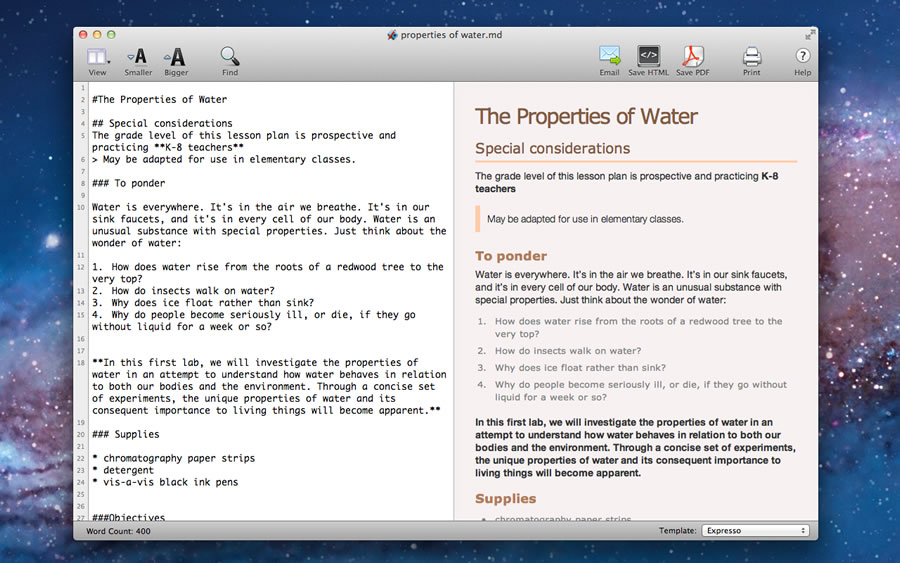The image size is (900, 563).
Task: Open the Find magnifier tool
Action: coord(230,57)
